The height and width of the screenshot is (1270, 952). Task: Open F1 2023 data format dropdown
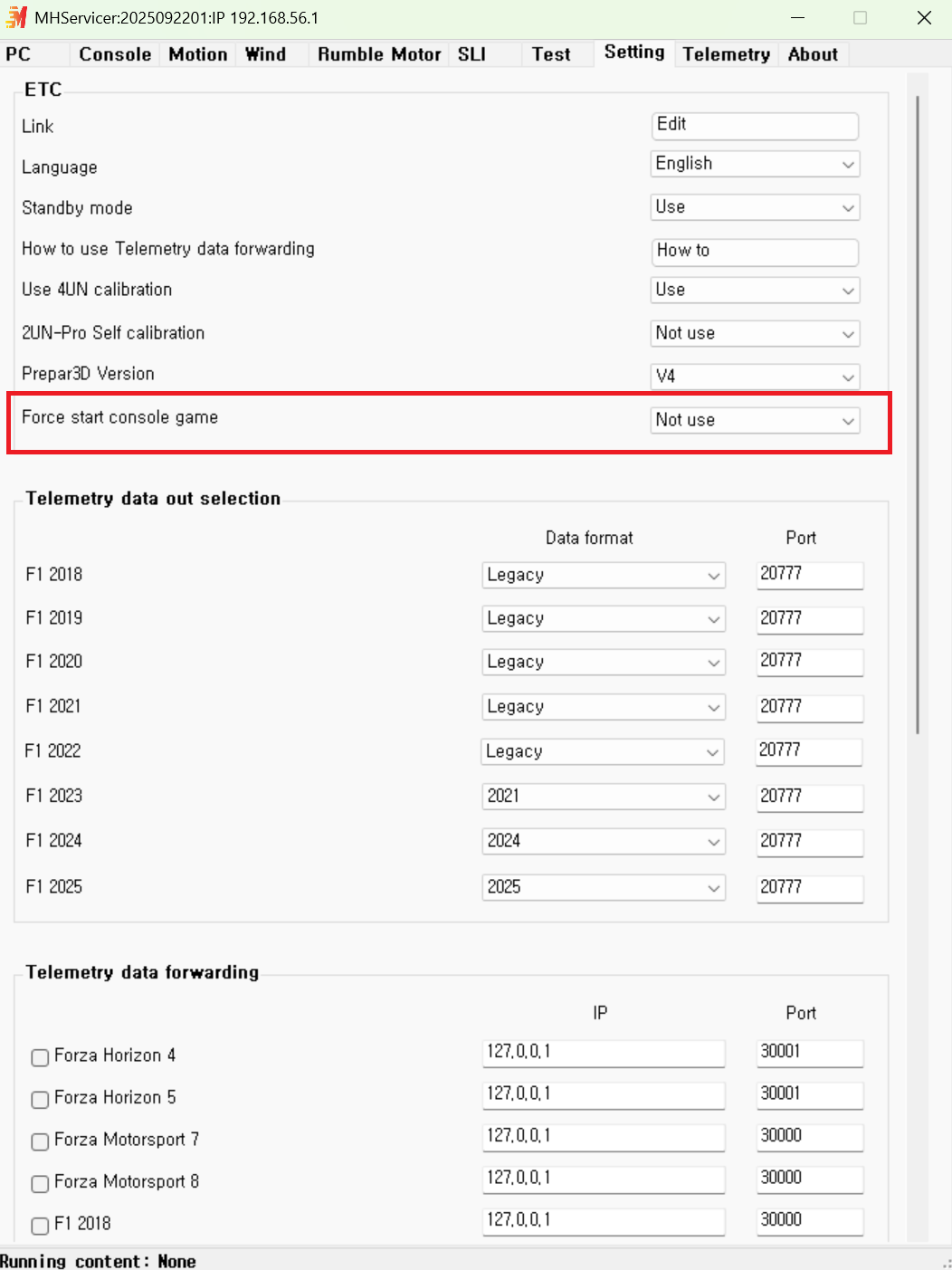click(604, 796)
